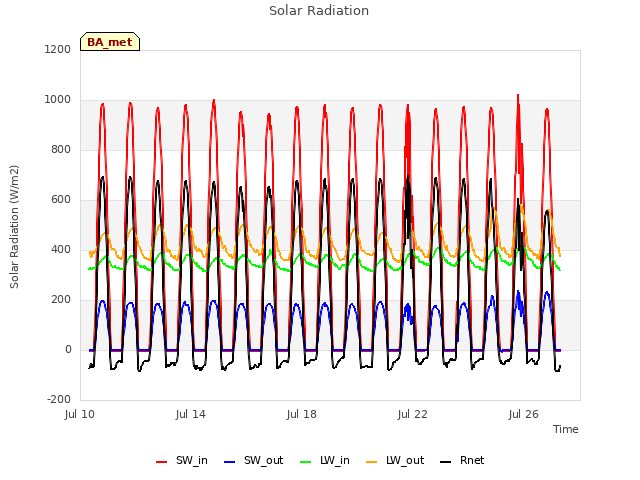The image size is (640, 480).
Task: Click the 1000 y-axis tick label
Action: pos(58,100)
